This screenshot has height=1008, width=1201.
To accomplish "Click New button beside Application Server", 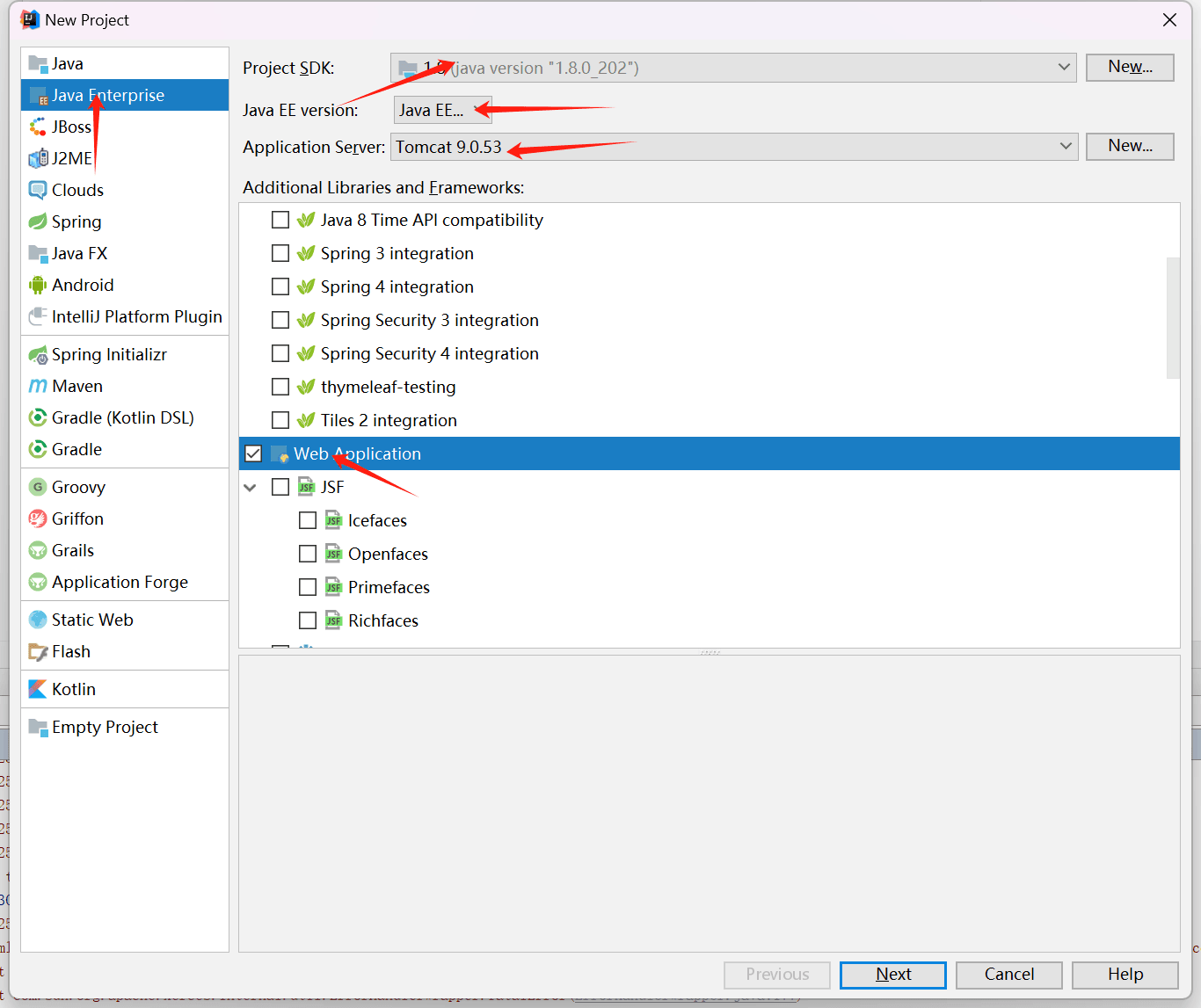I will [x=1130, y=146].
